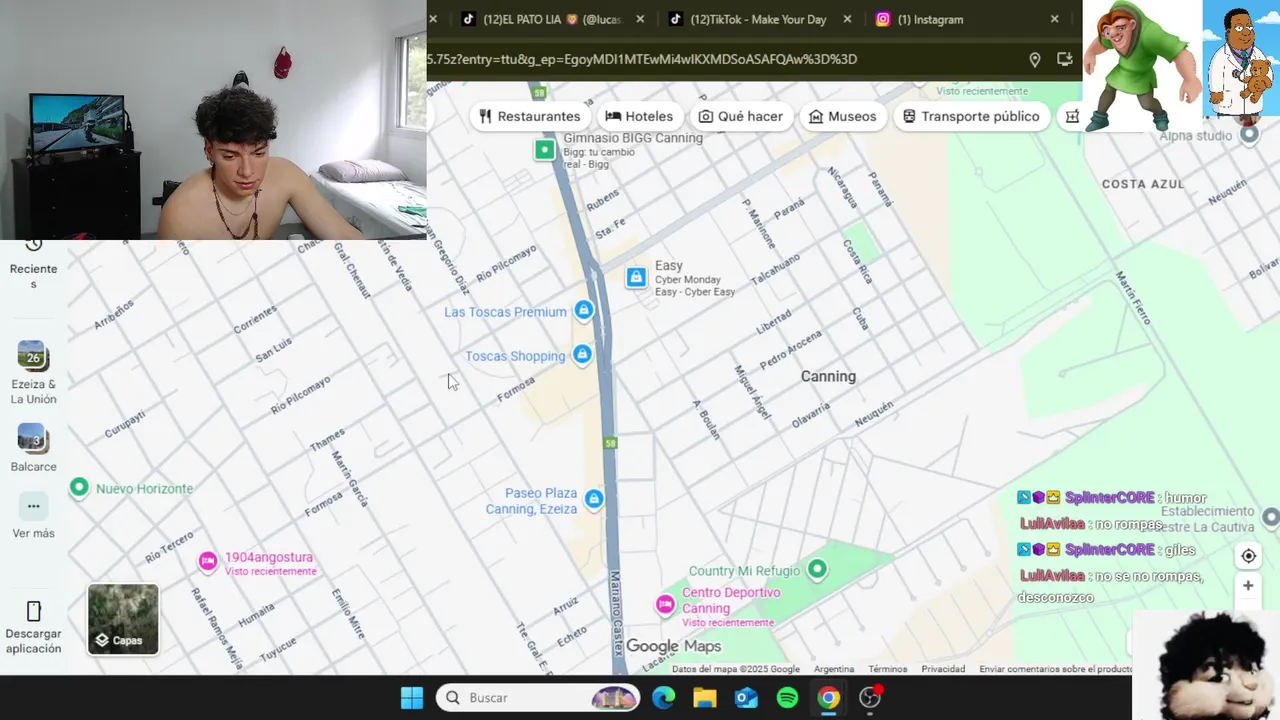
Task: Click the Country Mi Refugio green marker
Action: coord(817,569)
